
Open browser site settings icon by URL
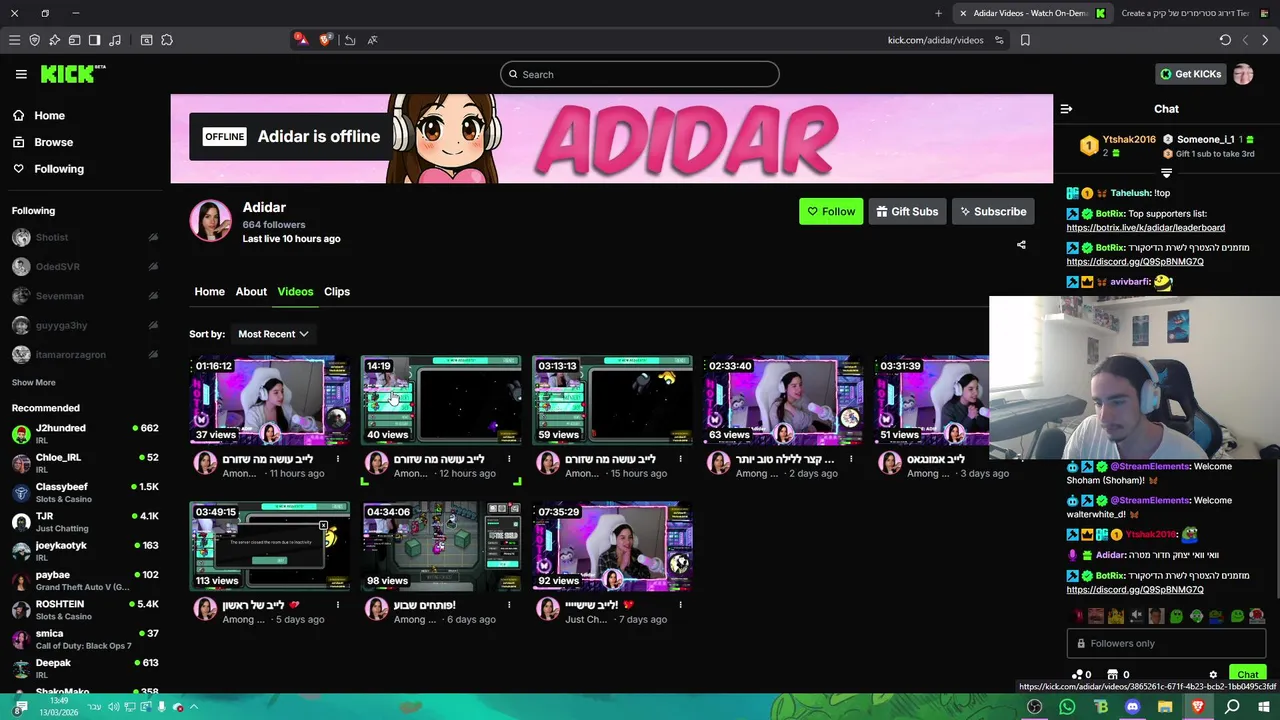pos(999,40)
